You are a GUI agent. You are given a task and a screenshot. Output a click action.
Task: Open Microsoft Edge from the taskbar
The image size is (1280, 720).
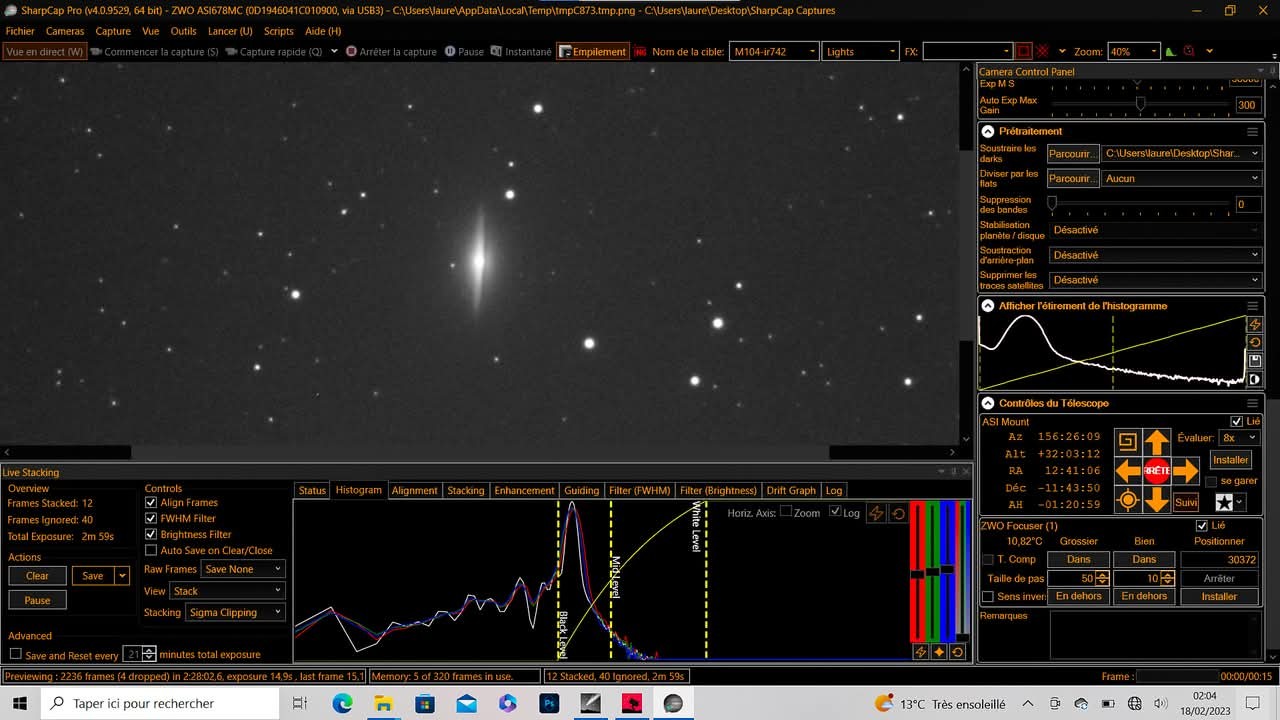point(342,704)
